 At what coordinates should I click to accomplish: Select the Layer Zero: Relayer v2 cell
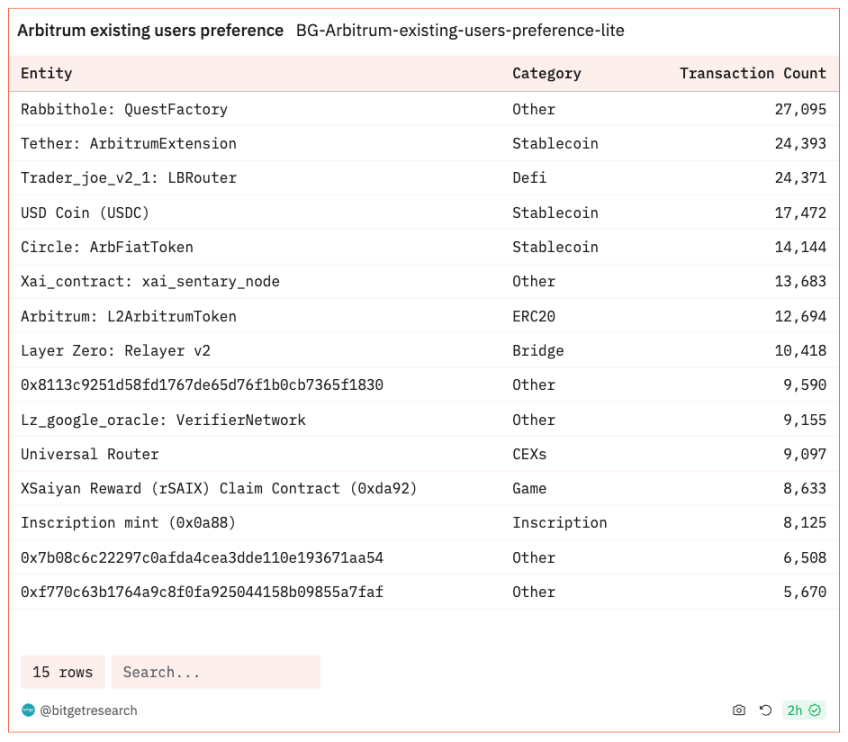[x=115, y=351]
